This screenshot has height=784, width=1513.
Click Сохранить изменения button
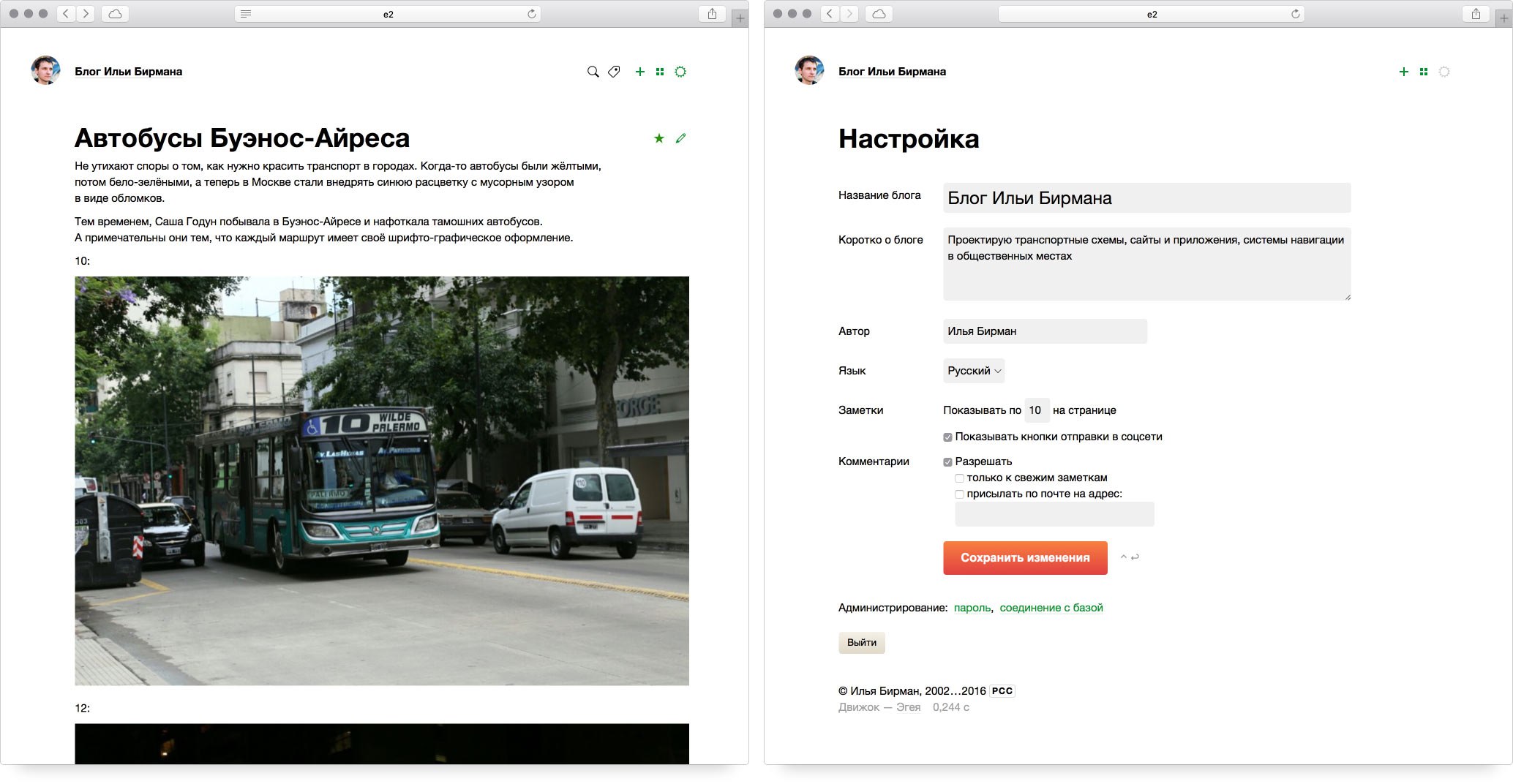point(1025,558)
